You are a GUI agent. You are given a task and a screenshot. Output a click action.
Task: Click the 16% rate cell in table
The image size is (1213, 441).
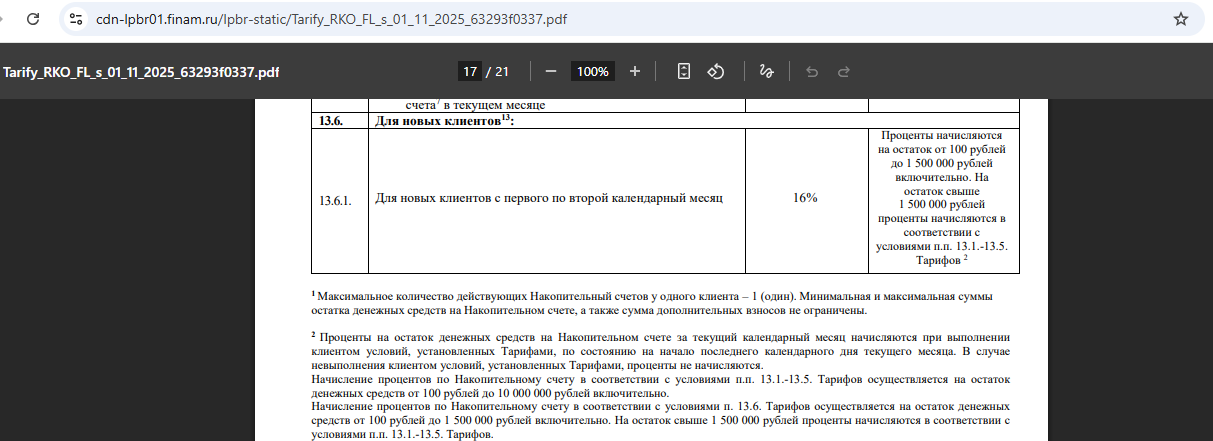(x=805, y=199)
